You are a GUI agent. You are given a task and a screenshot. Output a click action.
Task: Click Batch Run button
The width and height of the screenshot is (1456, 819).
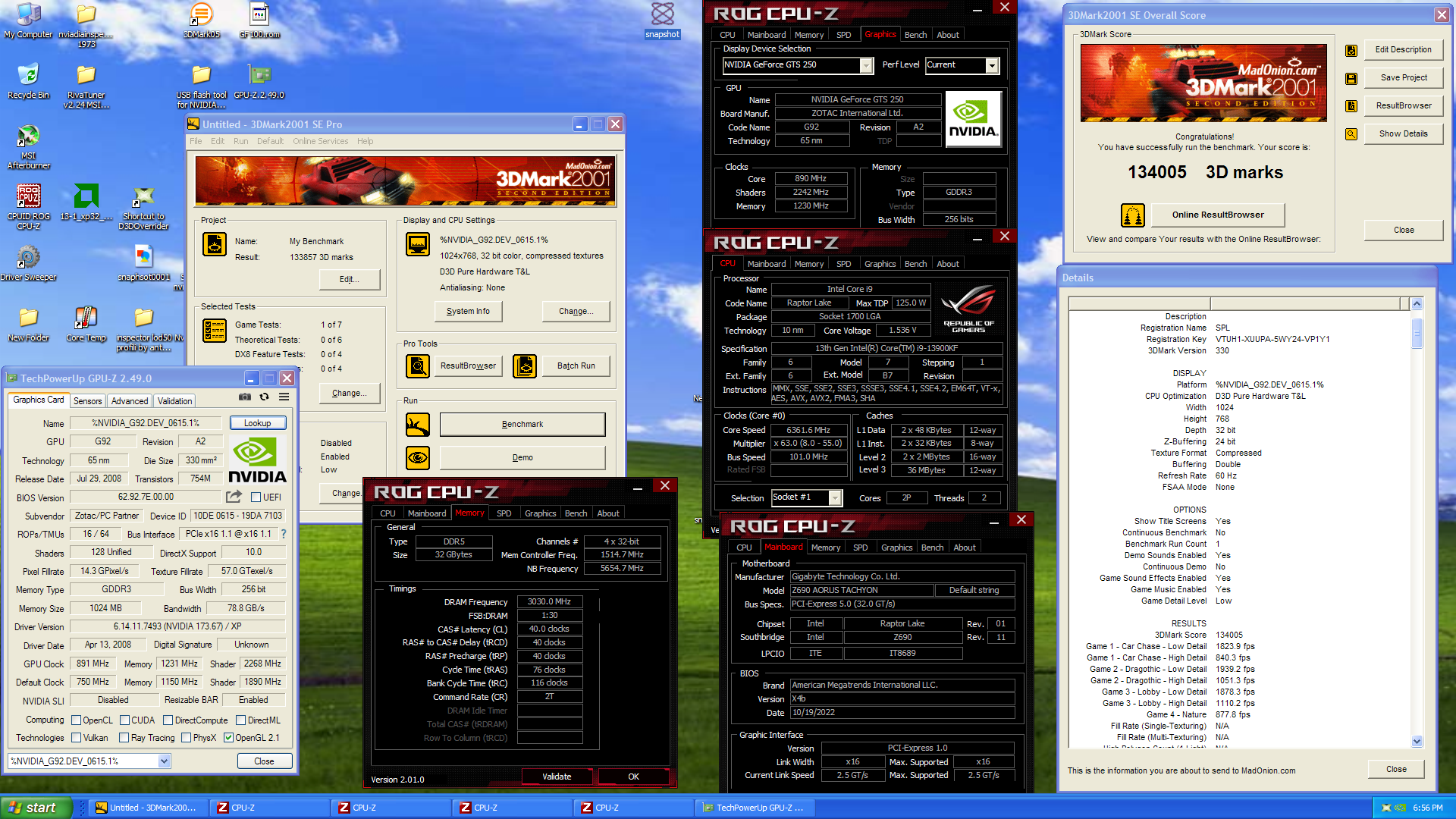coord(576,366)
